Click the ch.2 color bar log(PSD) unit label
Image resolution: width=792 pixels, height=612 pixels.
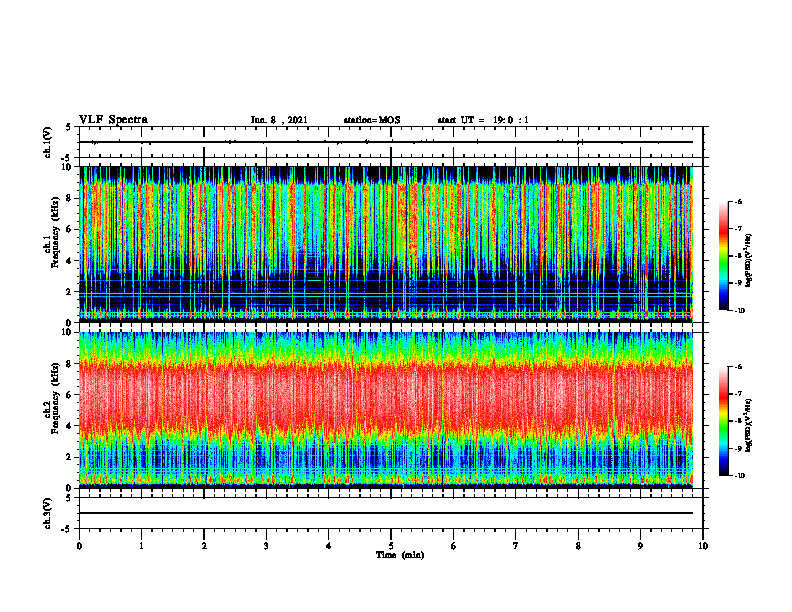(749, 425)
